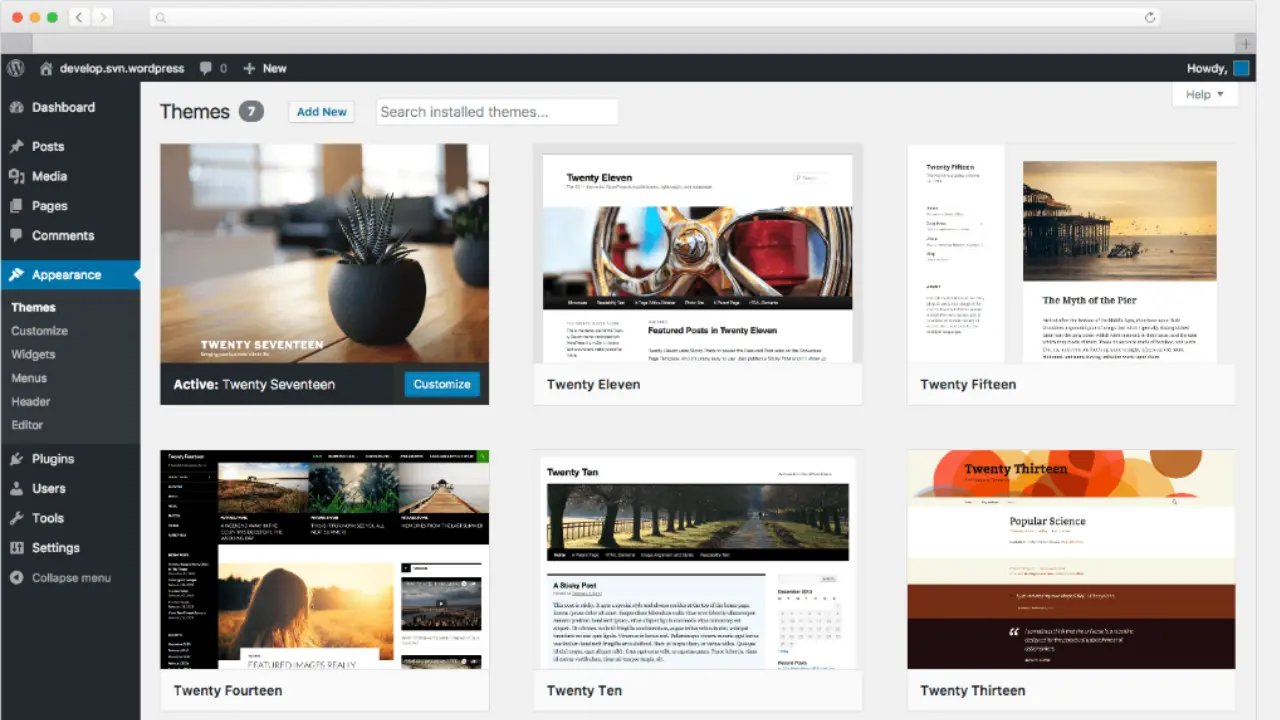
Task: Select the Twenty Ten theme screenshot
Action: coord(698,559)
